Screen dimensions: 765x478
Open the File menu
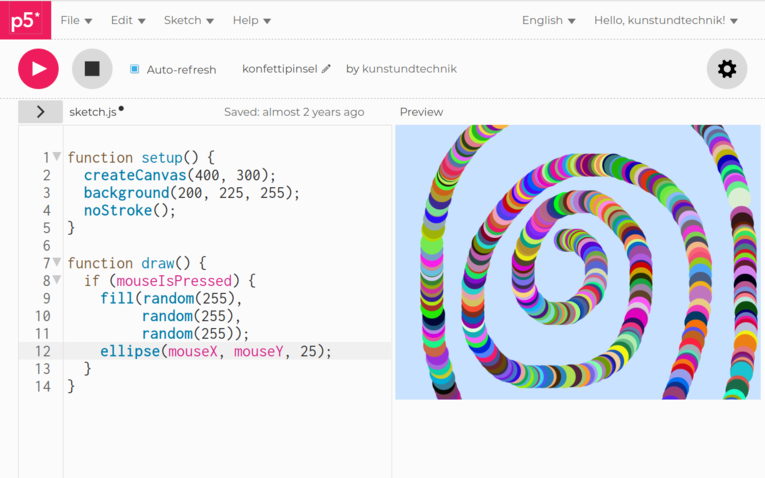pyautogui.click(x=76, y=20)
